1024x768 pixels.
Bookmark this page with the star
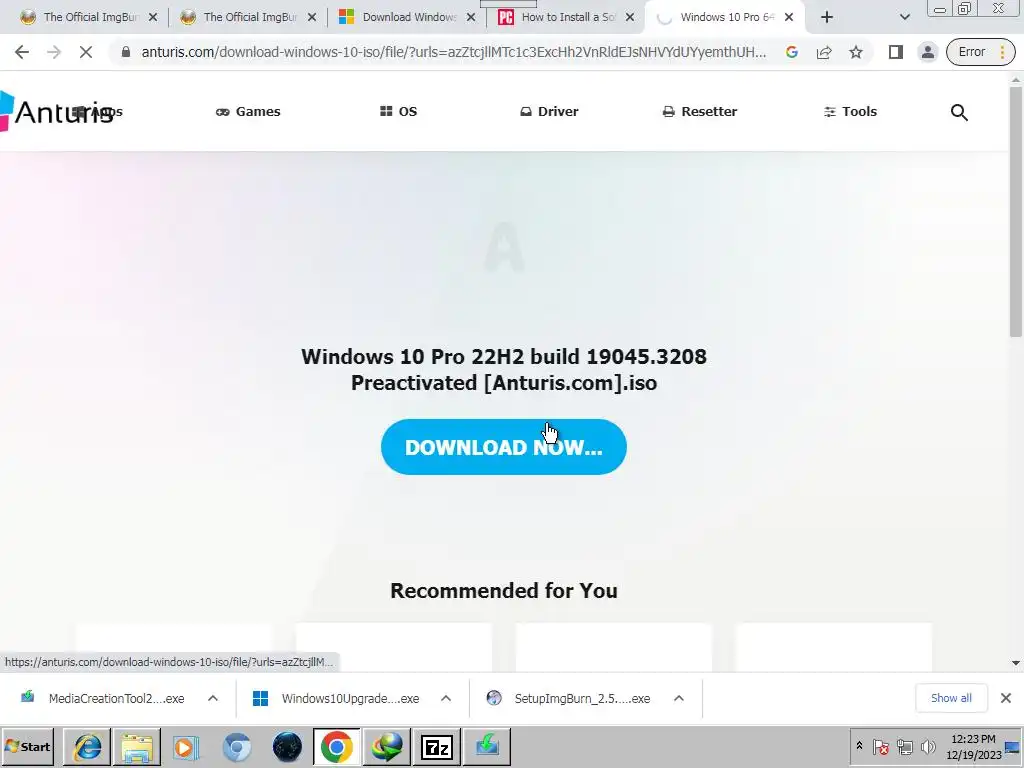tap(856, 52)
